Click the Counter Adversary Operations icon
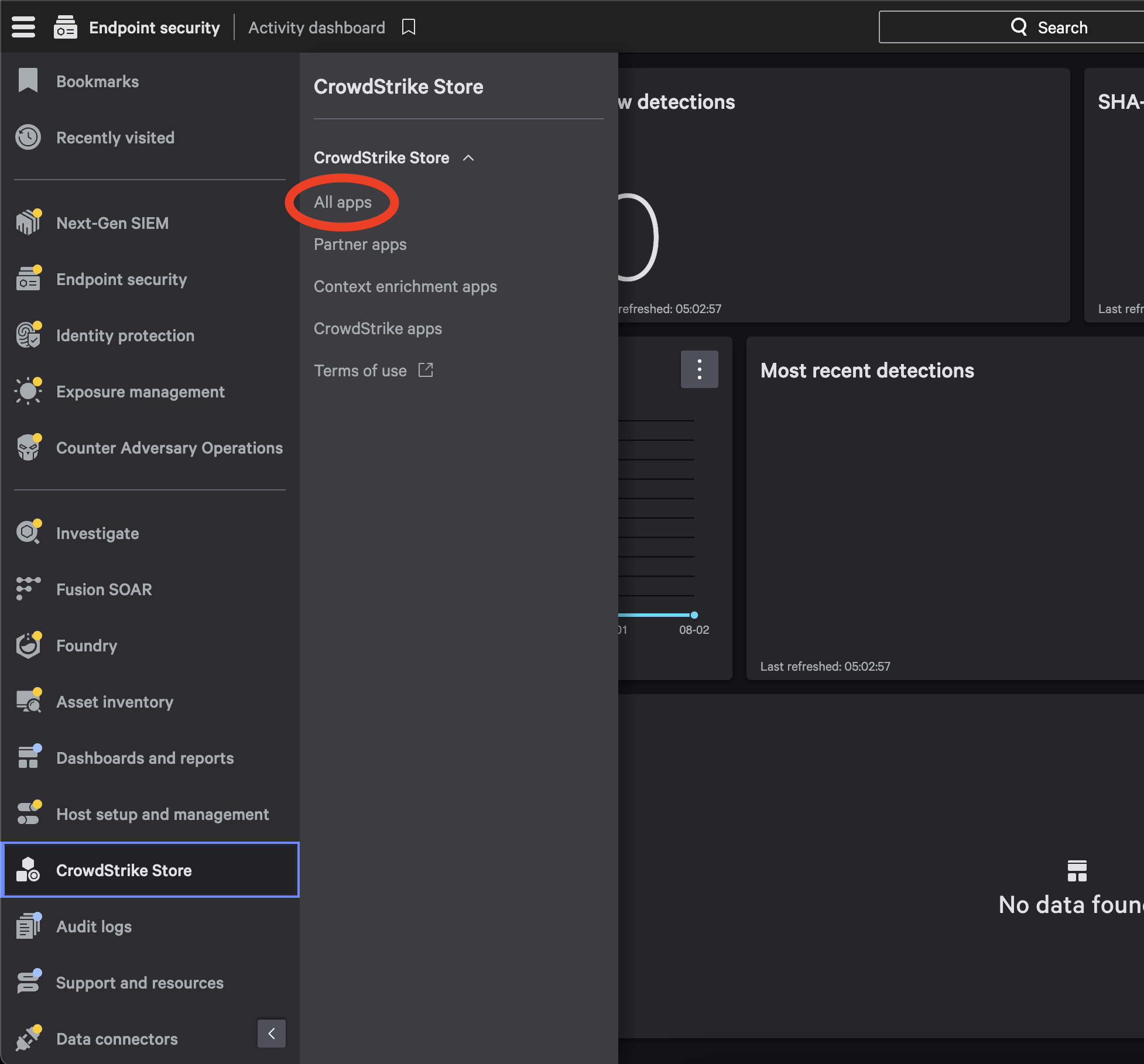1144x1064 pixels. click(x=28, y=448)
